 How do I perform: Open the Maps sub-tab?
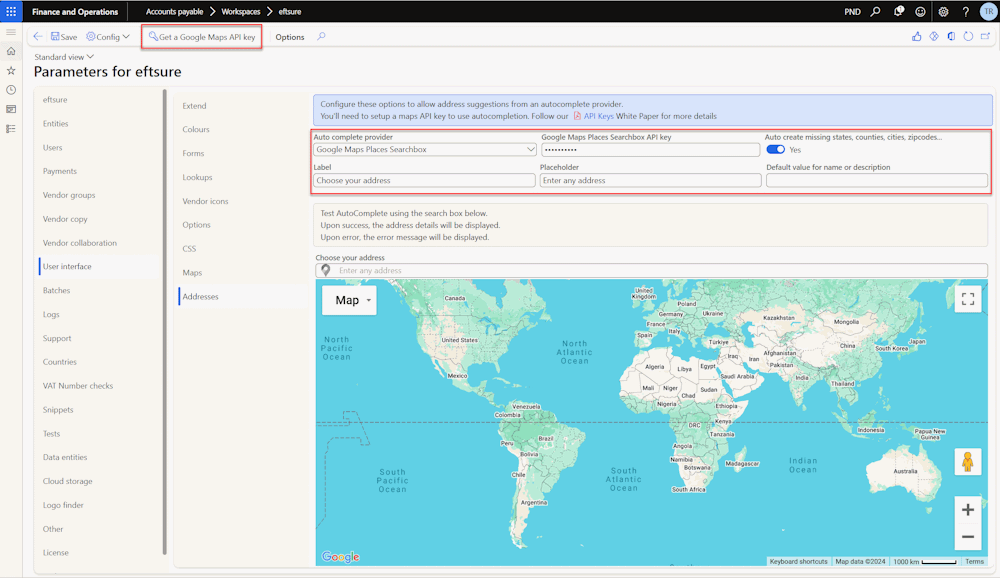(192, 272)
